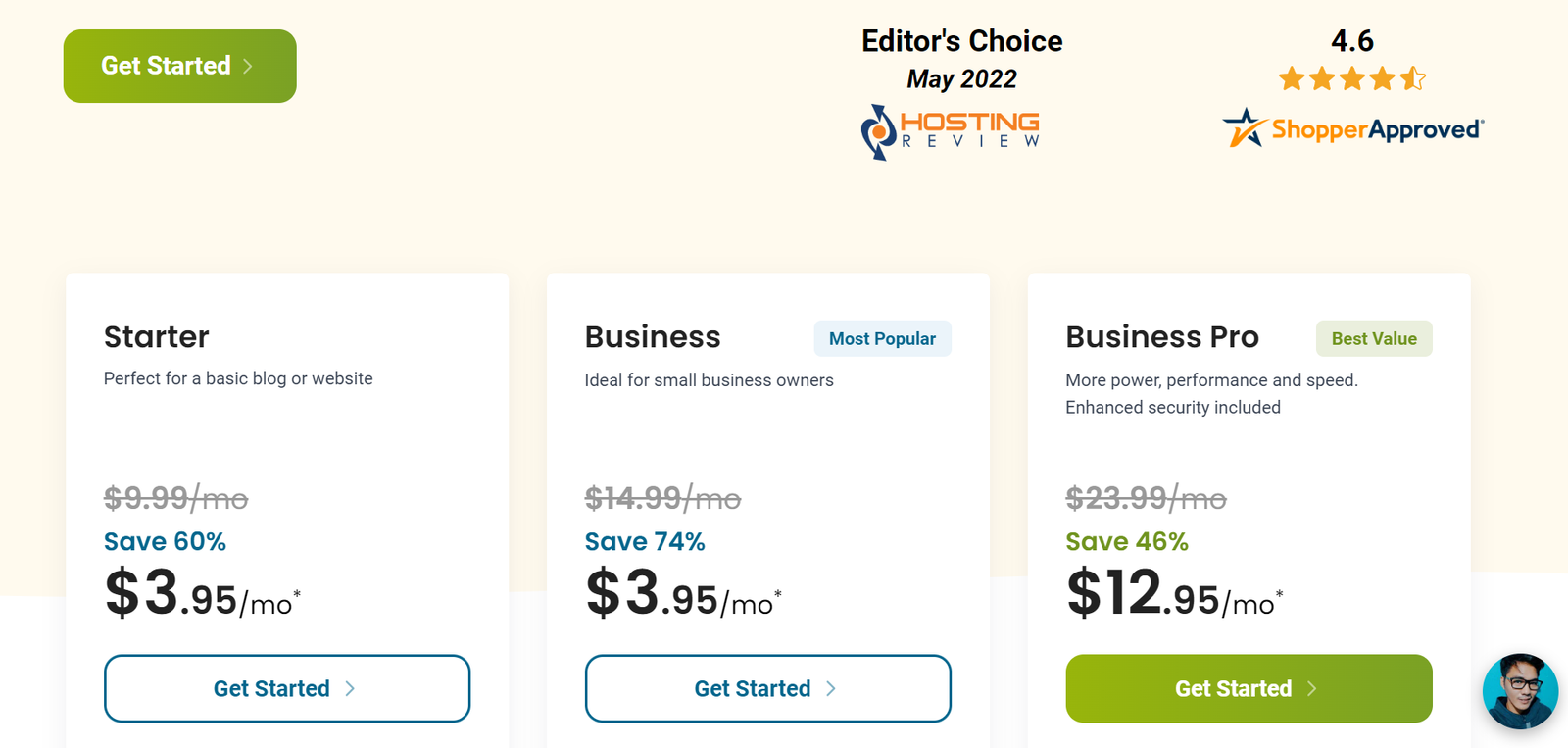Screen dimensions: 1568x748
Task: Click the 4.6 rating score text
Action: [1351, 41]
